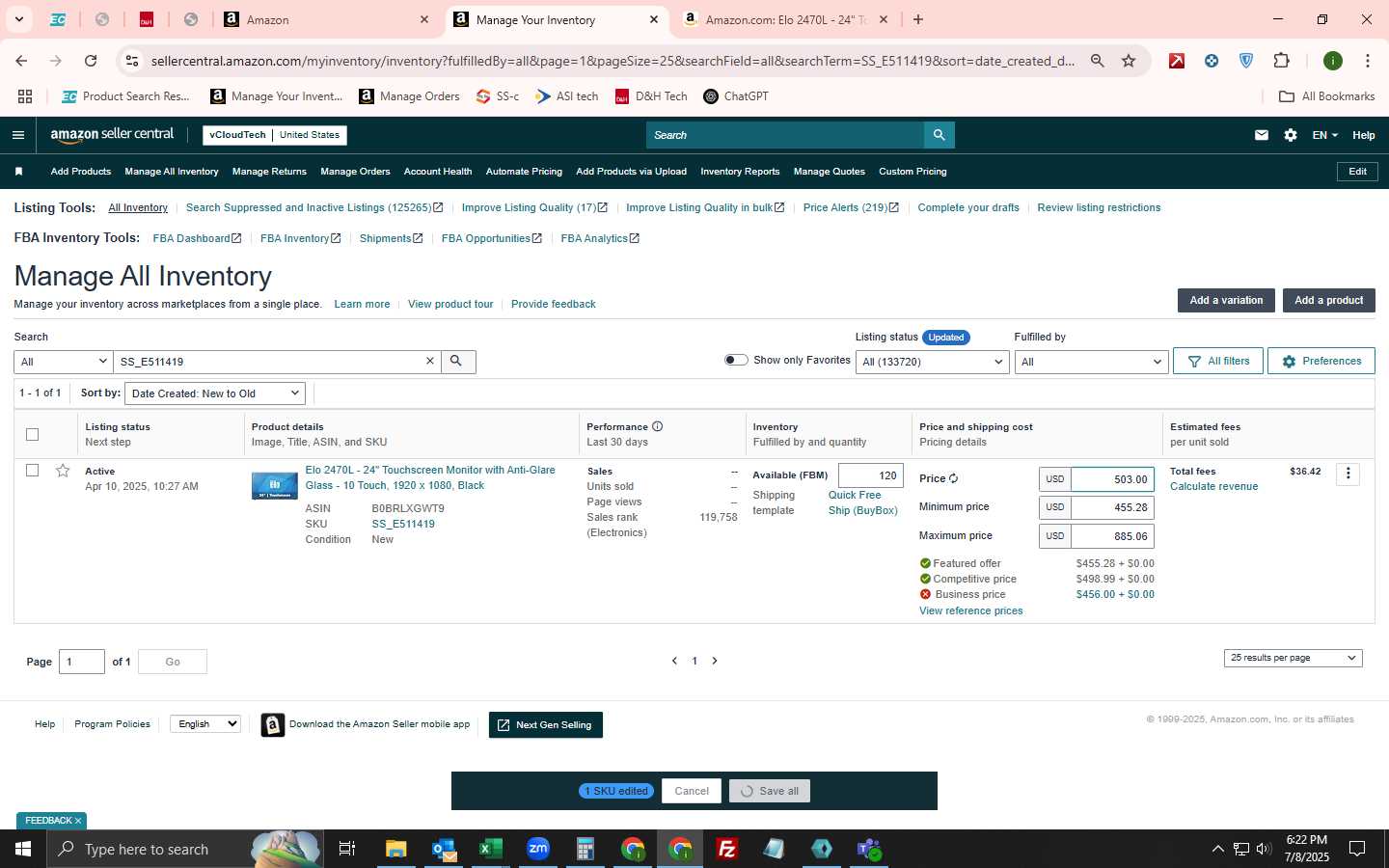
Task: Check the Elo 2470L row checkbox
Action: point(32,471)
